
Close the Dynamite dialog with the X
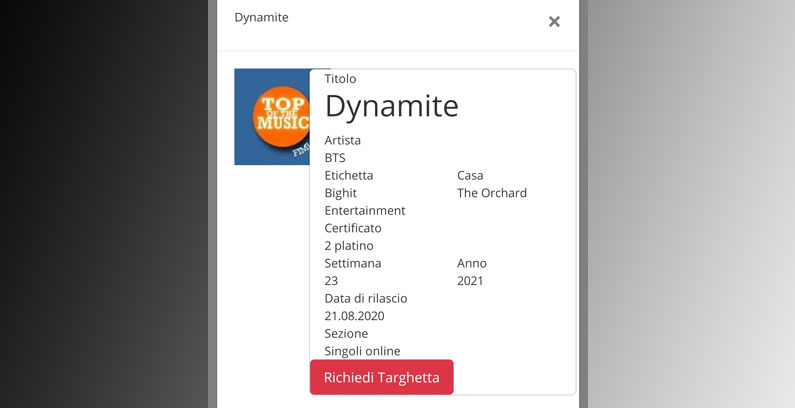(554, 21)
